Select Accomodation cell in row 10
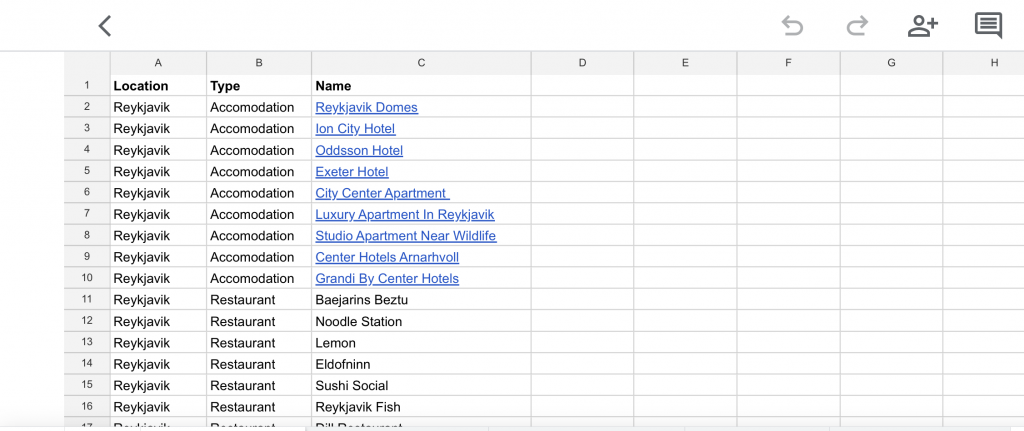 tap(259, 278)
